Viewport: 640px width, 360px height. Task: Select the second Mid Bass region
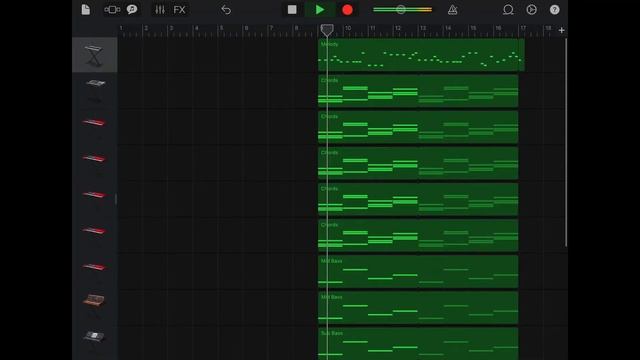[x=418, y=308]
